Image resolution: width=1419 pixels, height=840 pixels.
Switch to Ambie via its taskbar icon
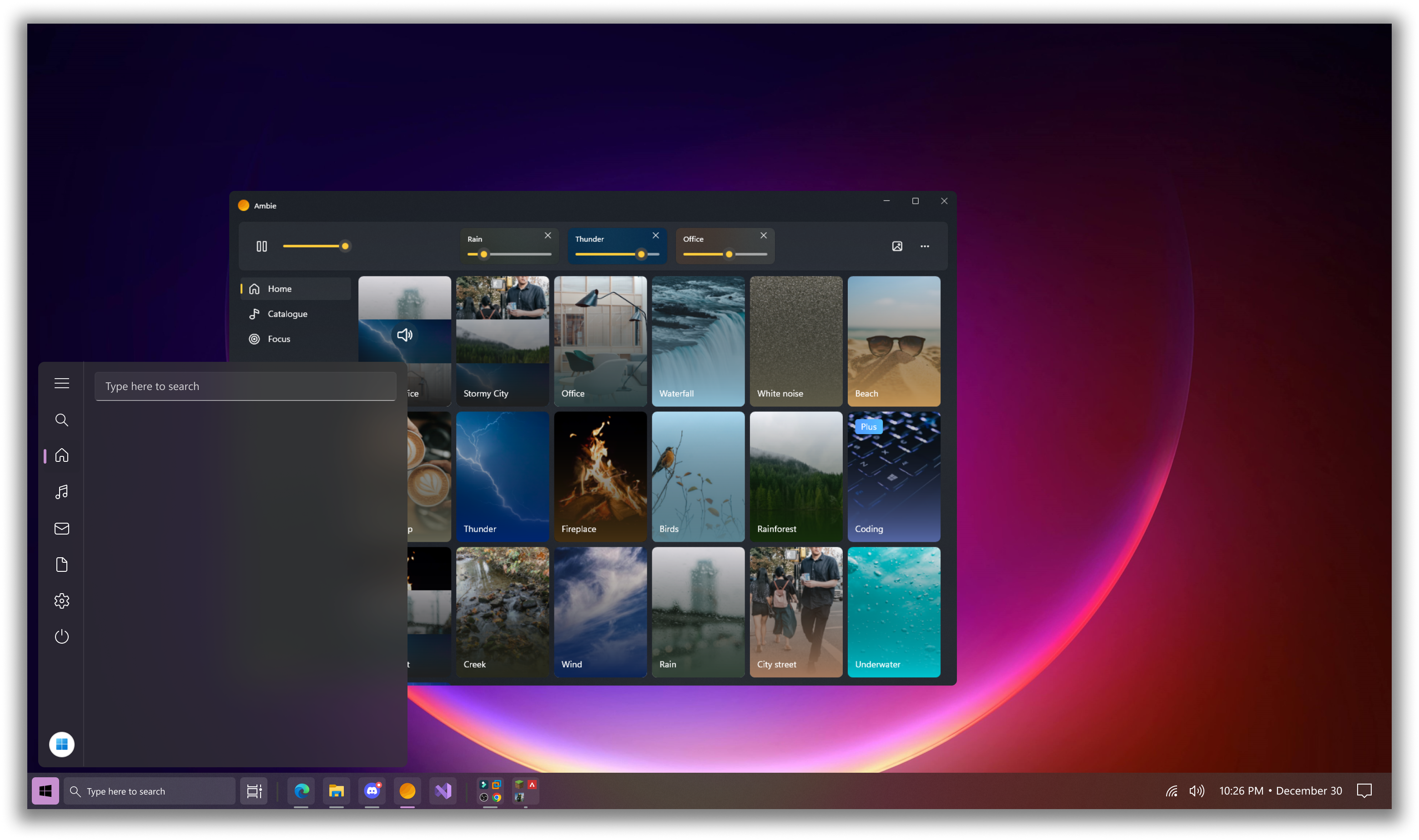407,791
